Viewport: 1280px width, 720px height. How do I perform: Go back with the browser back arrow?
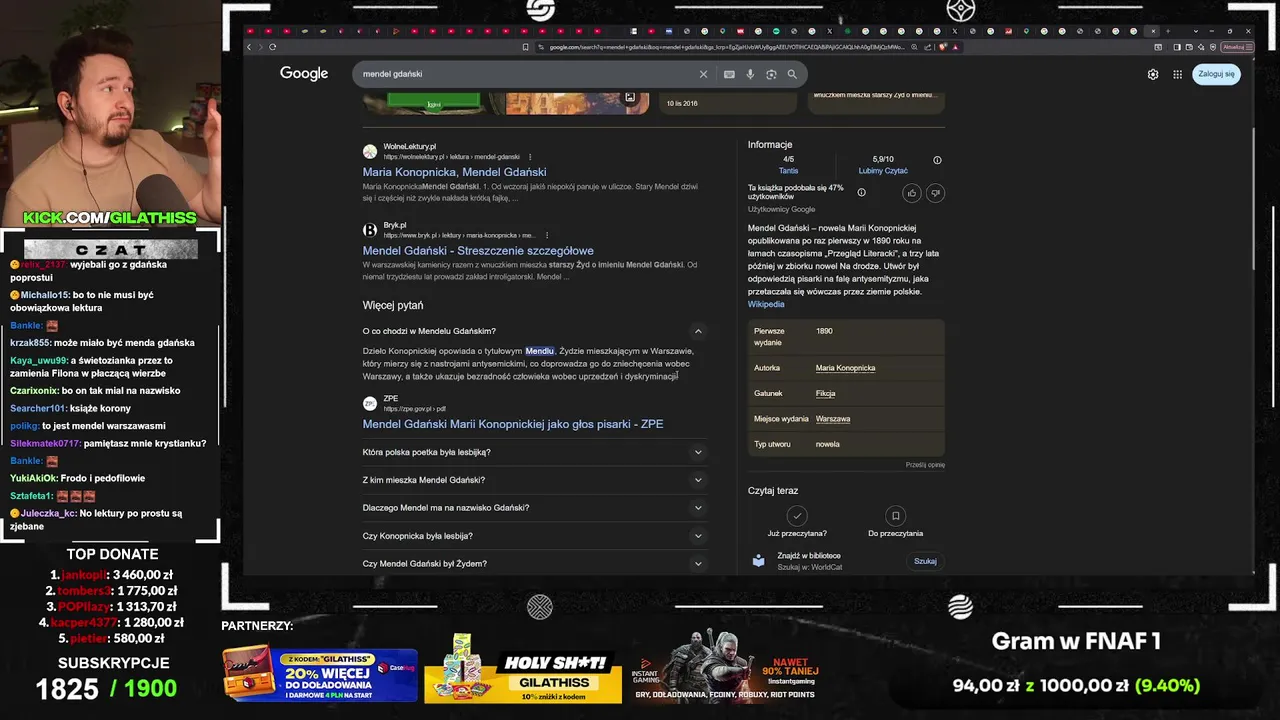[x=250, y=47]
